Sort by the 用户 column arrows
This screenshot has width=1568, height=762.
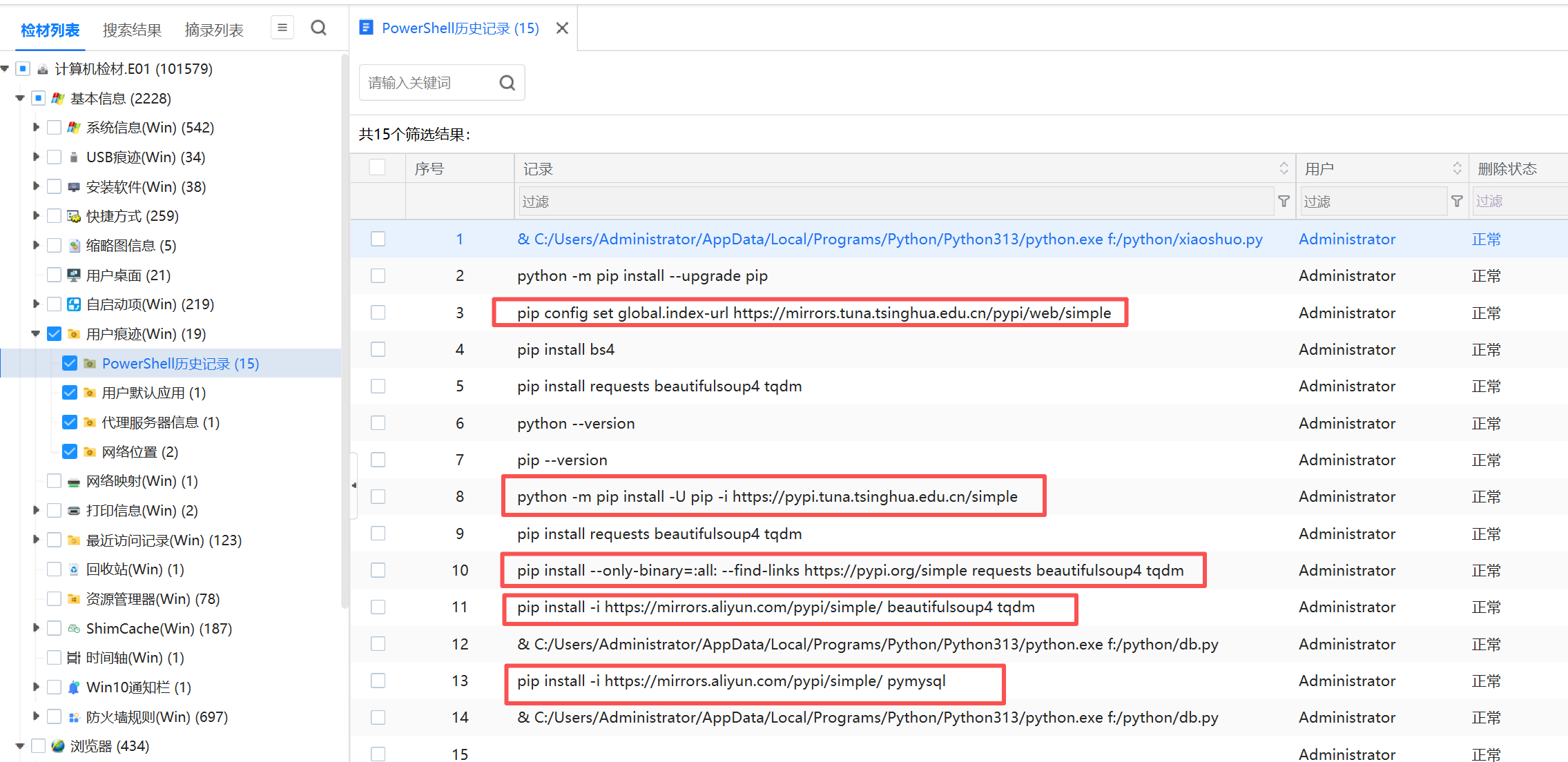tap(1457, 168)
